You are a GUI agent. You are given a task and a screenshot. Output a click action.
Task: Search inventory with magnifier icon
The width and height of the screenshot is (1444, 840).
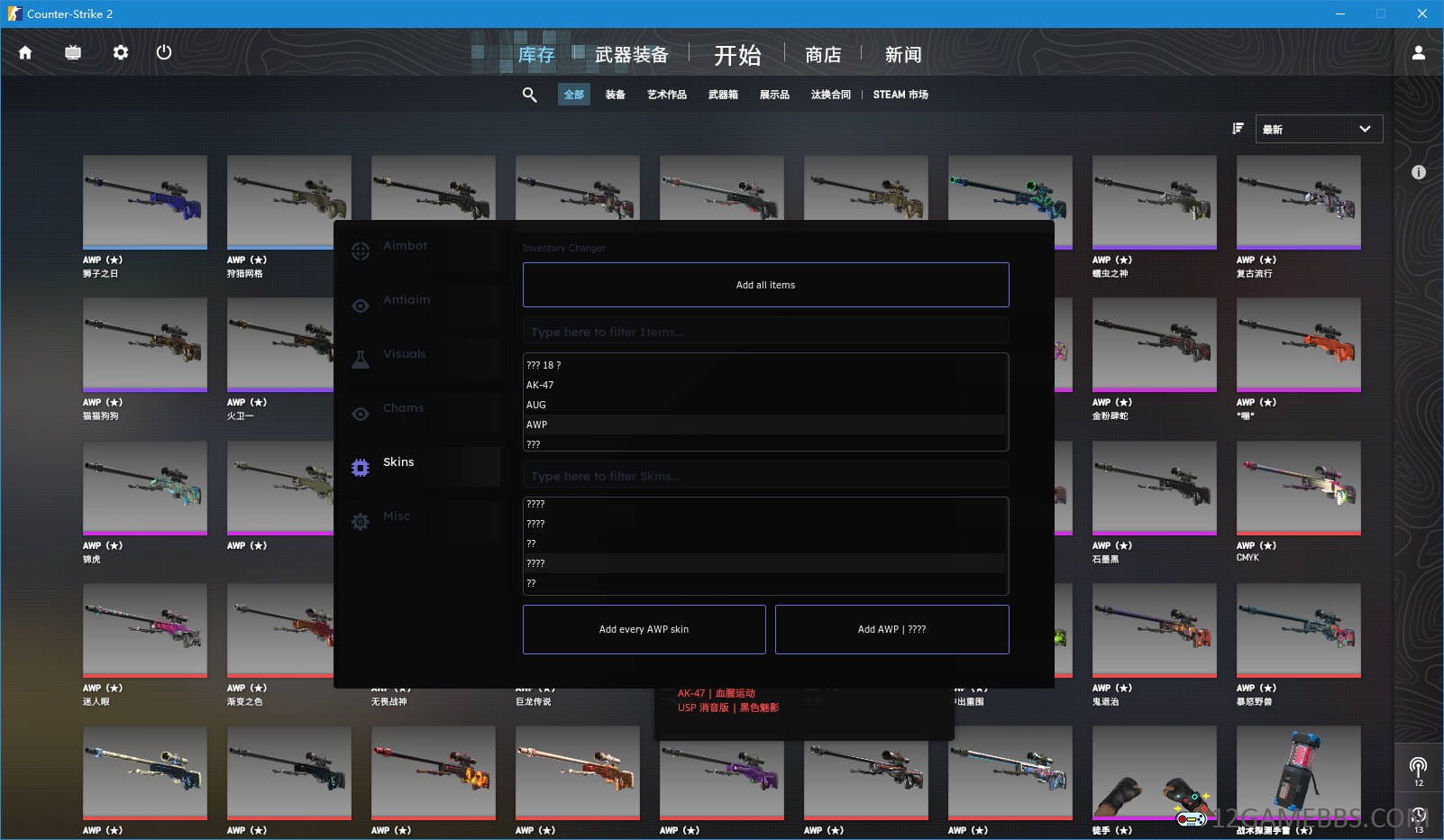pyautogui.click(x=529, y=95)
